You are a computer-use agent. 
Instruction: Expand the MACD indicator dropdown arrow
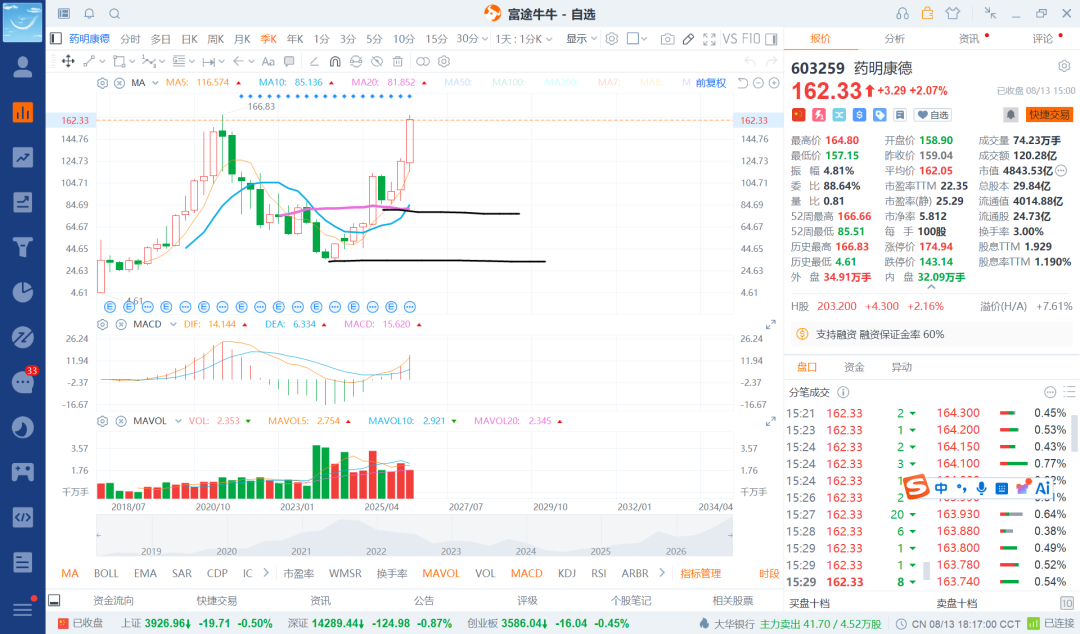tap(173, 324)
